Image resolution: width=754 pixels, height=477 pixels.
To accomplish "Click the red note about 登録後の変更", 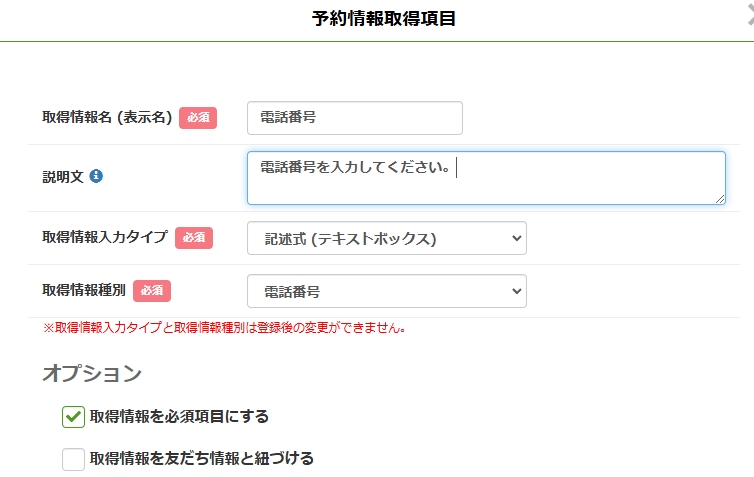I will point(223,328).
